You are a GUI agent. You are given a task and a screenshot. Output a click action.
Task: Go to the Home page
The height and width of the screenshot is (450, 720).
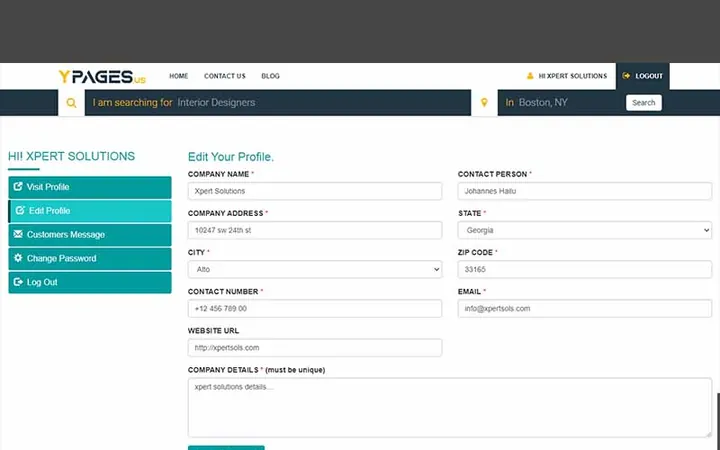pos(179,76)
